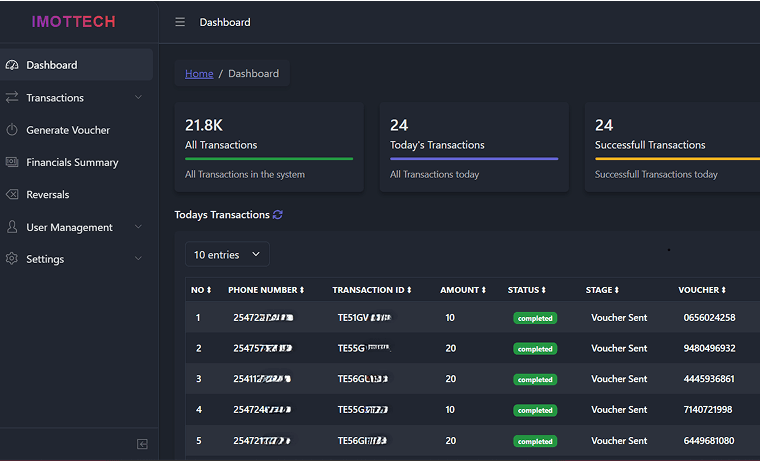The height and width of the screenshot is (461, 760).
Task: Select voucher number 9480496932
Action: pyautogui.click(x=709, y=348)
